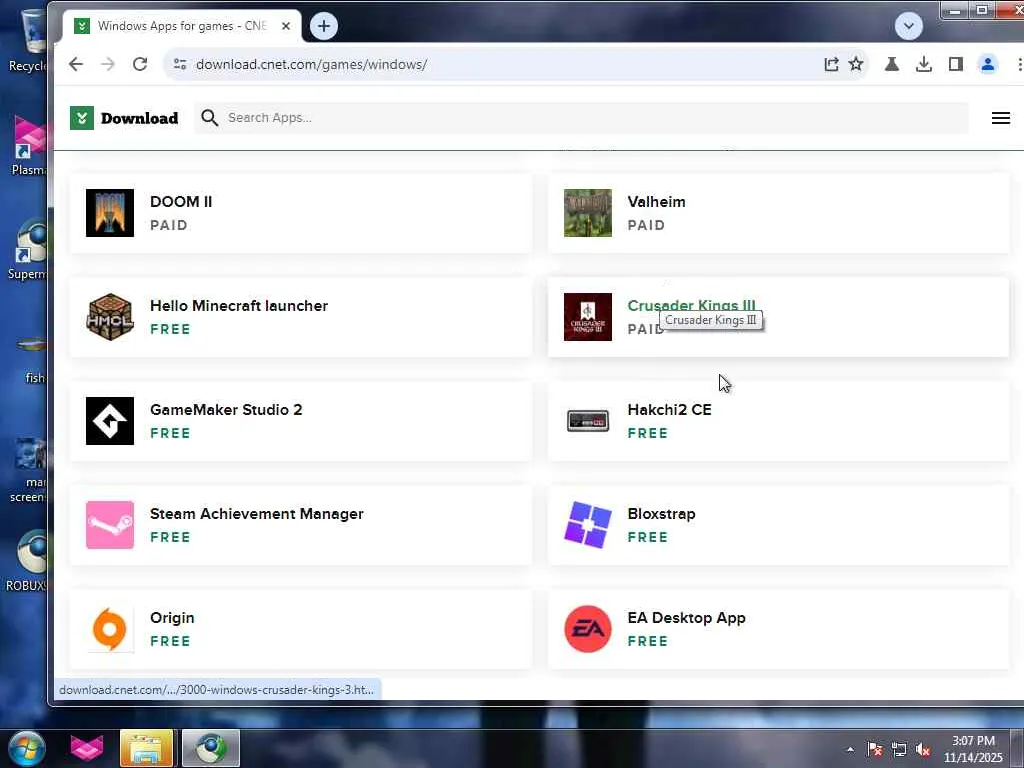This screenshot has width=1024, height=768.
Task: Reload the CNET download page
Action: point(140,64)
